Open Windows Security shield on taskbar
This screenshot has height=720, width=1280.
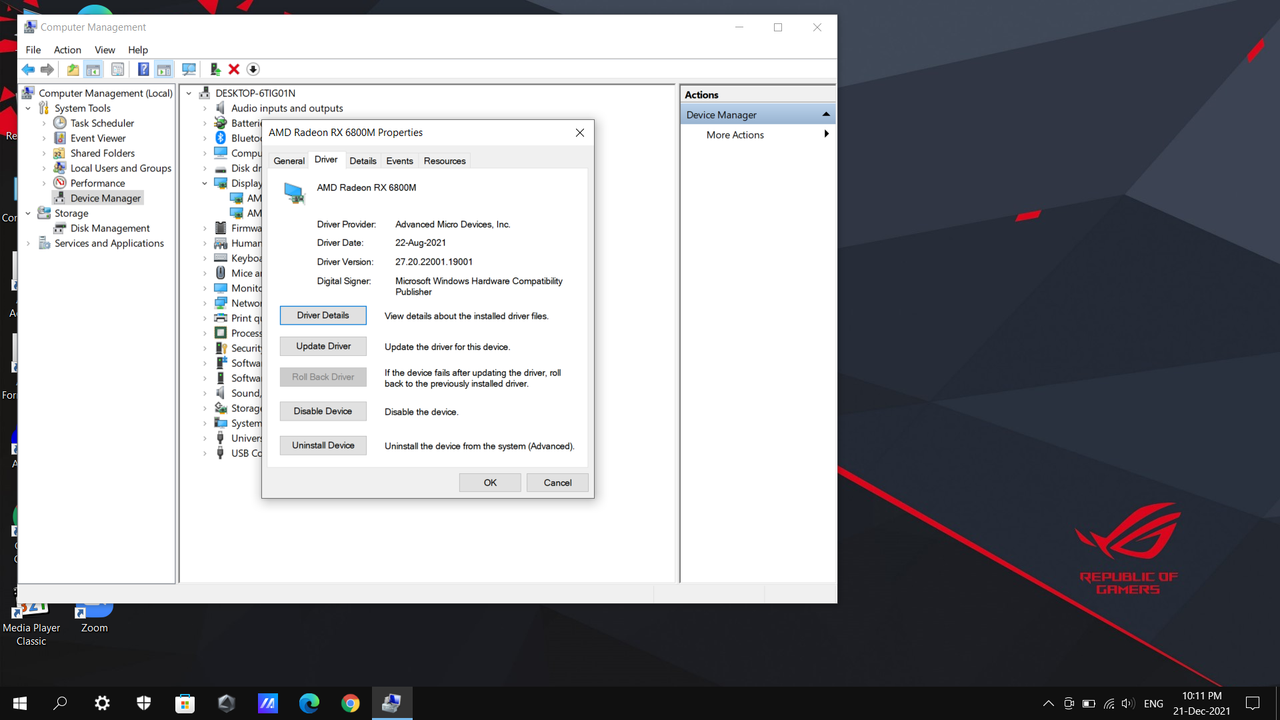pyautogui.click(x=144, y=703)
